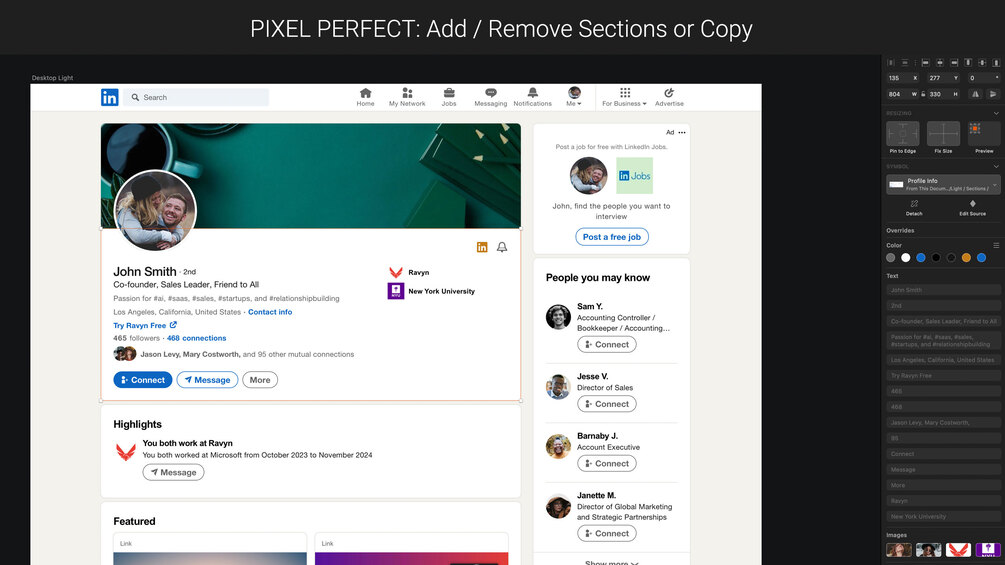Click the Message button in Highlights
The image size is (1005, 565).
(x=174, y=473)
